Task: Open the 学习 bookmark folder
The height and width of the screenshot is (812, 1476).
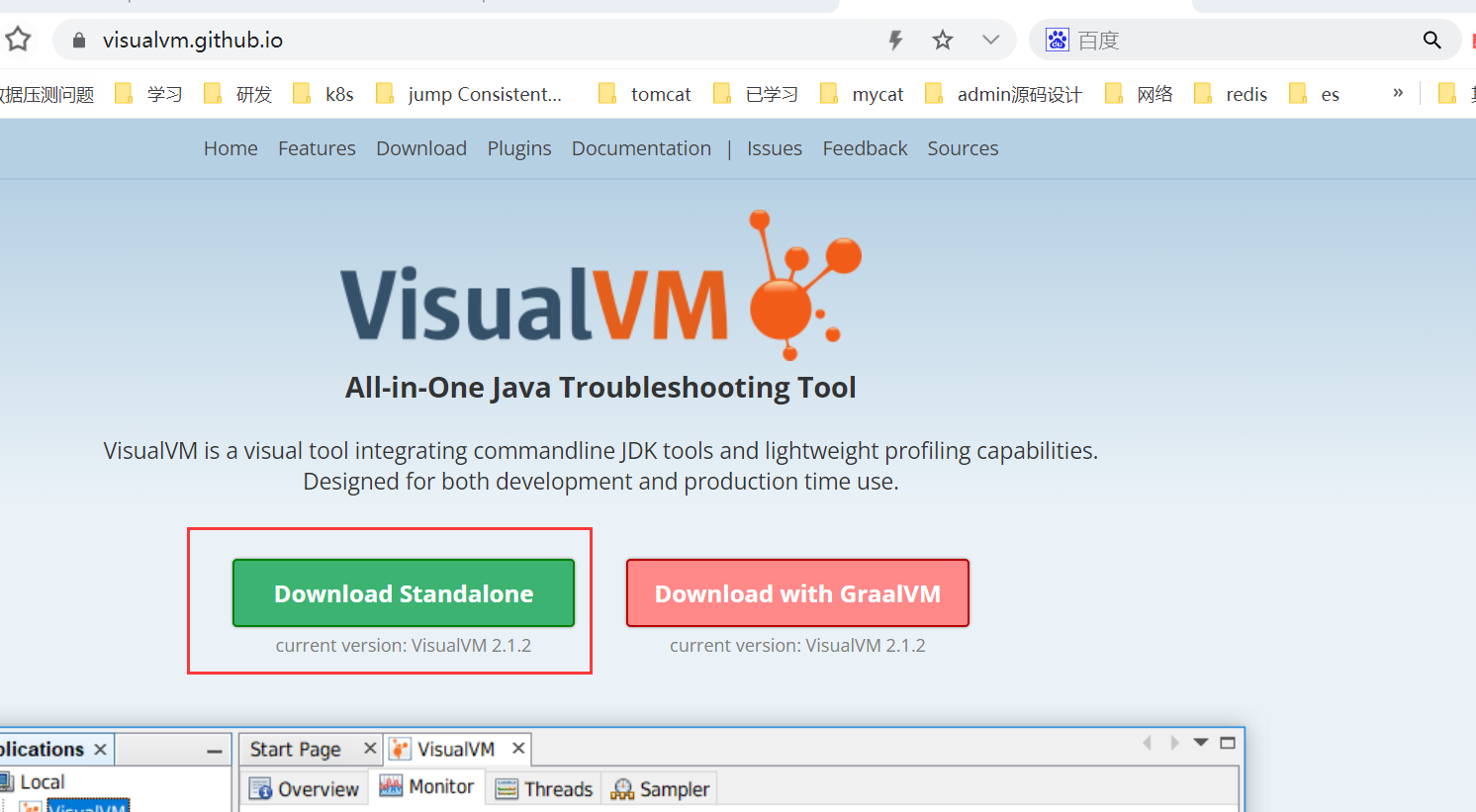Action: (149, 94)
